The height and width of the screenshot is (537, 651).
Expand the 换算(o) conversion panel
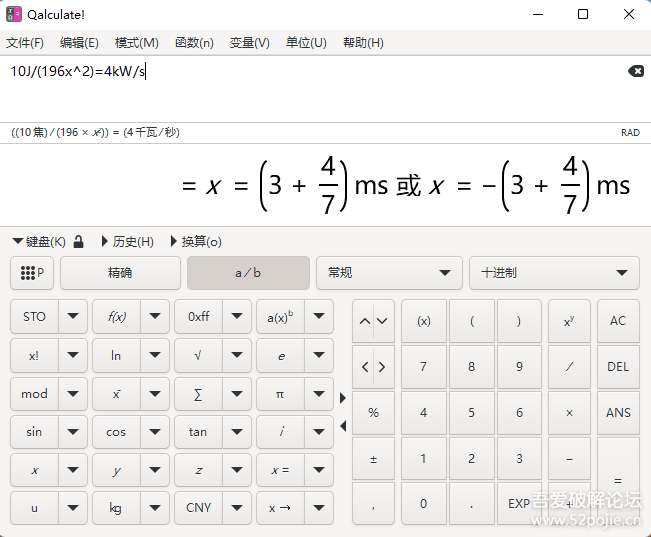click(196, 242)
